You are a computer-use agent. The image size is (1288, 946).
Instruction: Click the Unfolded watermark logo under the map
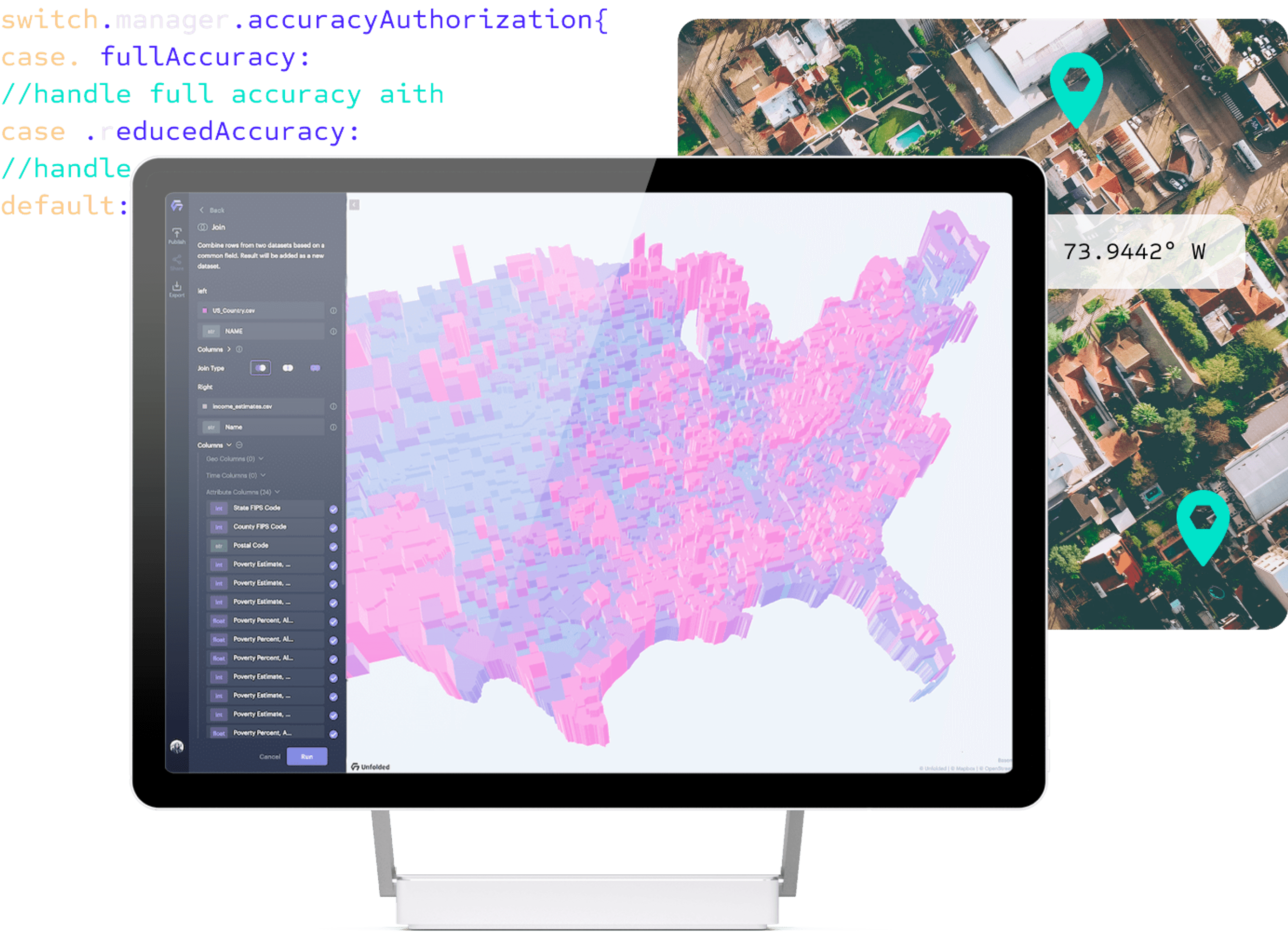tap(370, 767)
